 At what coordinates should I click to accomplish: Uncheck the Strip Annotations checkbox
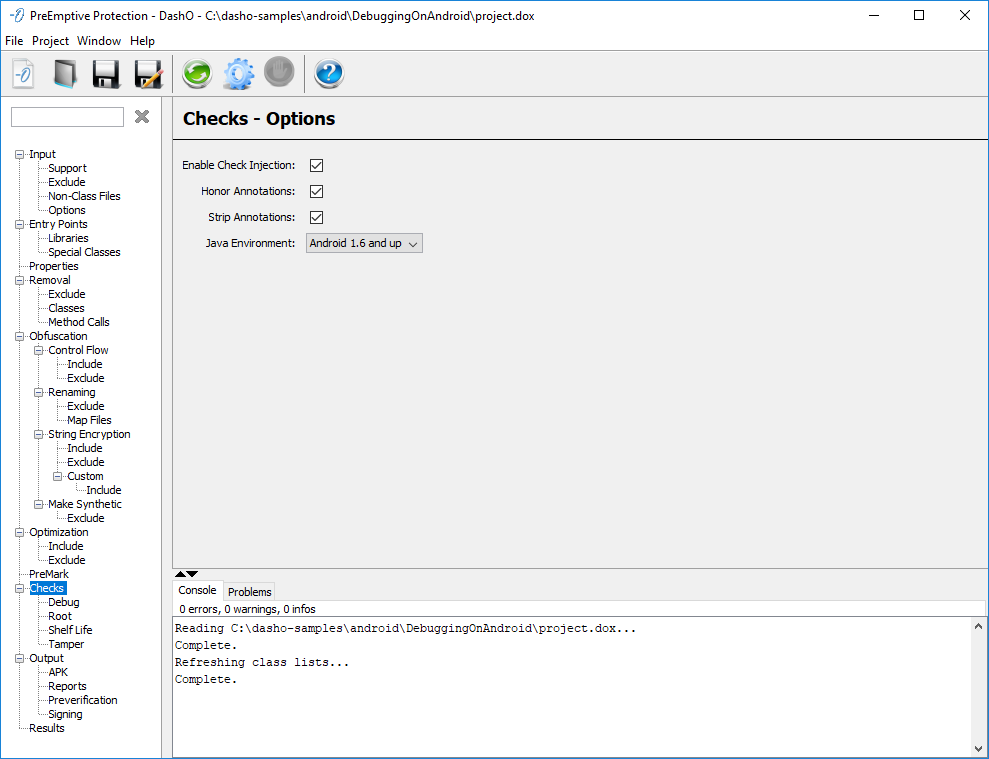click(x=316, y=217)
